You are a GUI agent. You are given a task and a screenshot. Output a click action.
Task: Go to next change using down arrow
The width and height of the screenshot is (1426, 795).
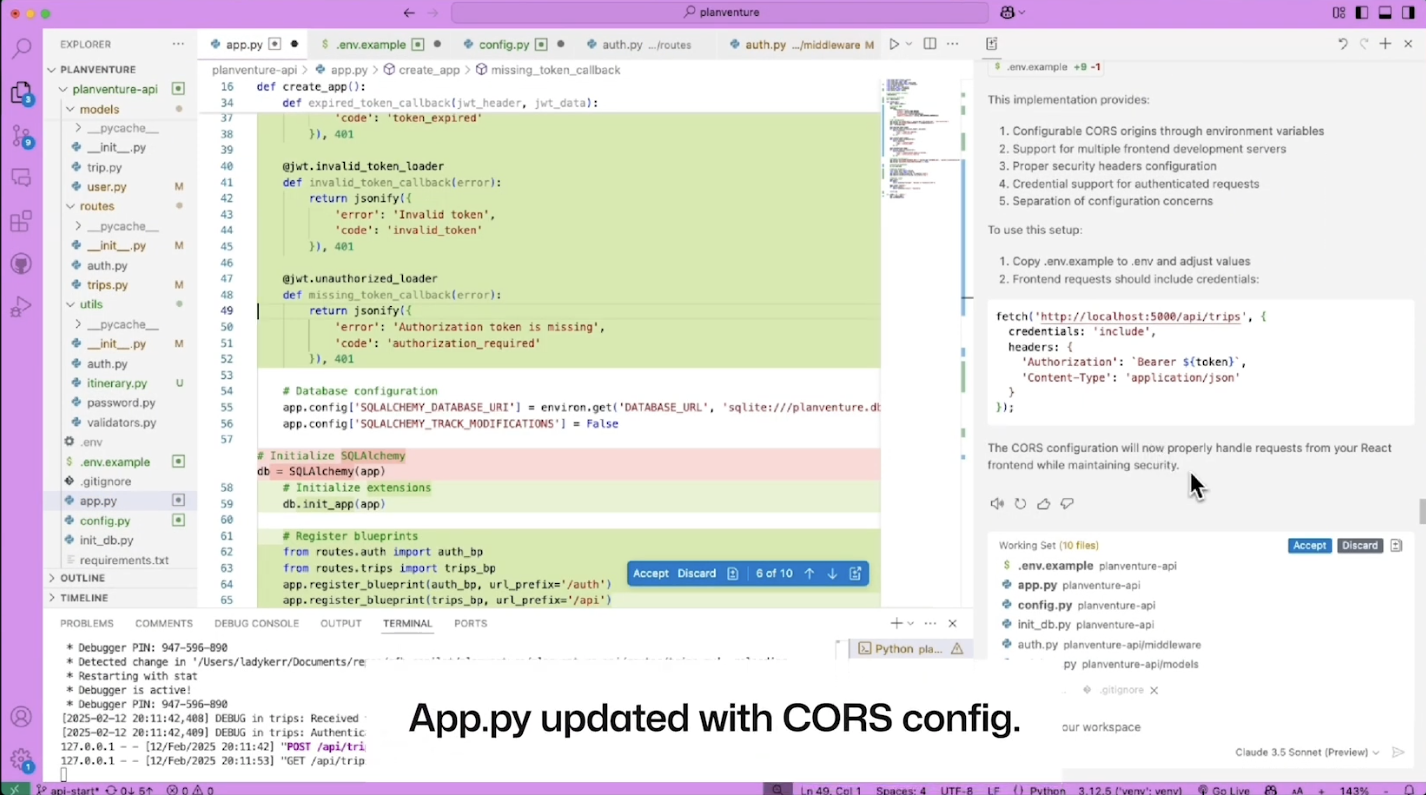coord(832,573)
